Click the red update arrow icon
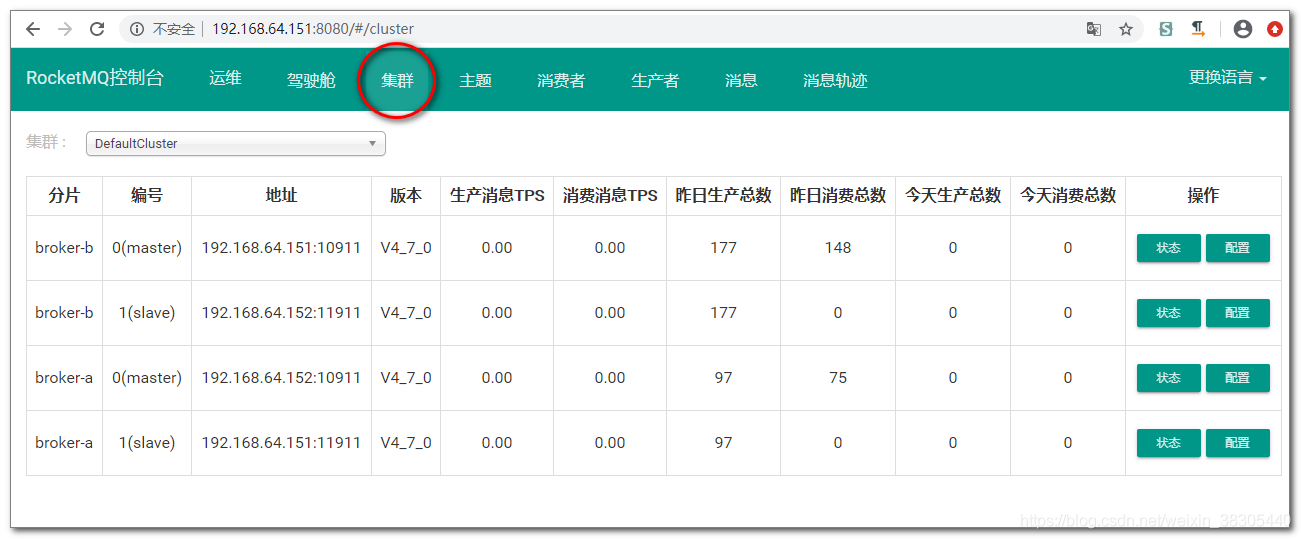1301x539 pixels. (x=1275, y=29)
